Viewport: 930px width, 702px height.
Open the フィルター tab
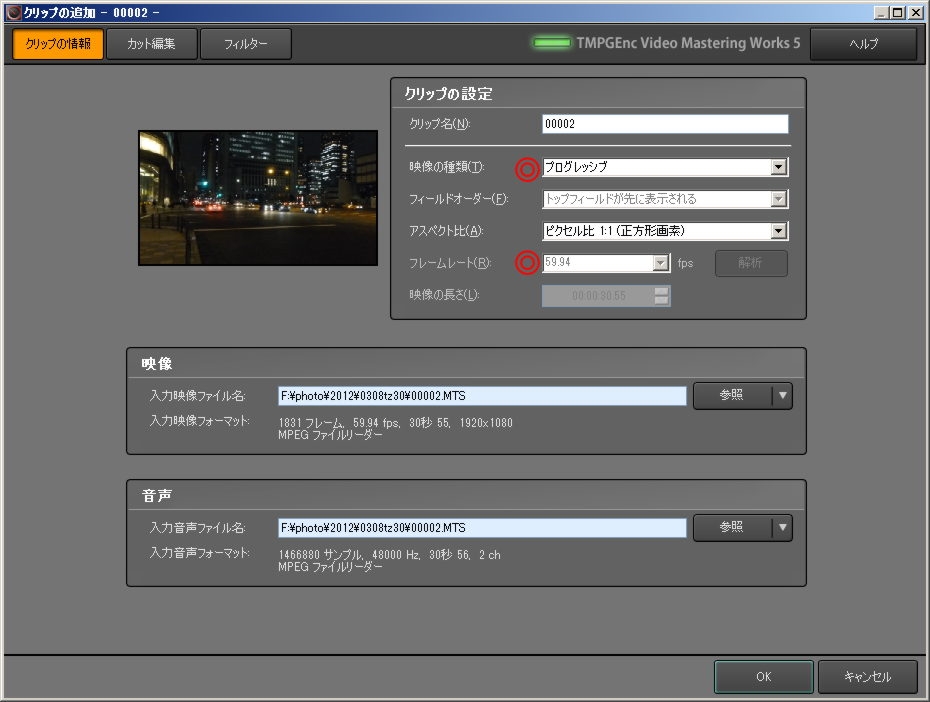point(245,44)
